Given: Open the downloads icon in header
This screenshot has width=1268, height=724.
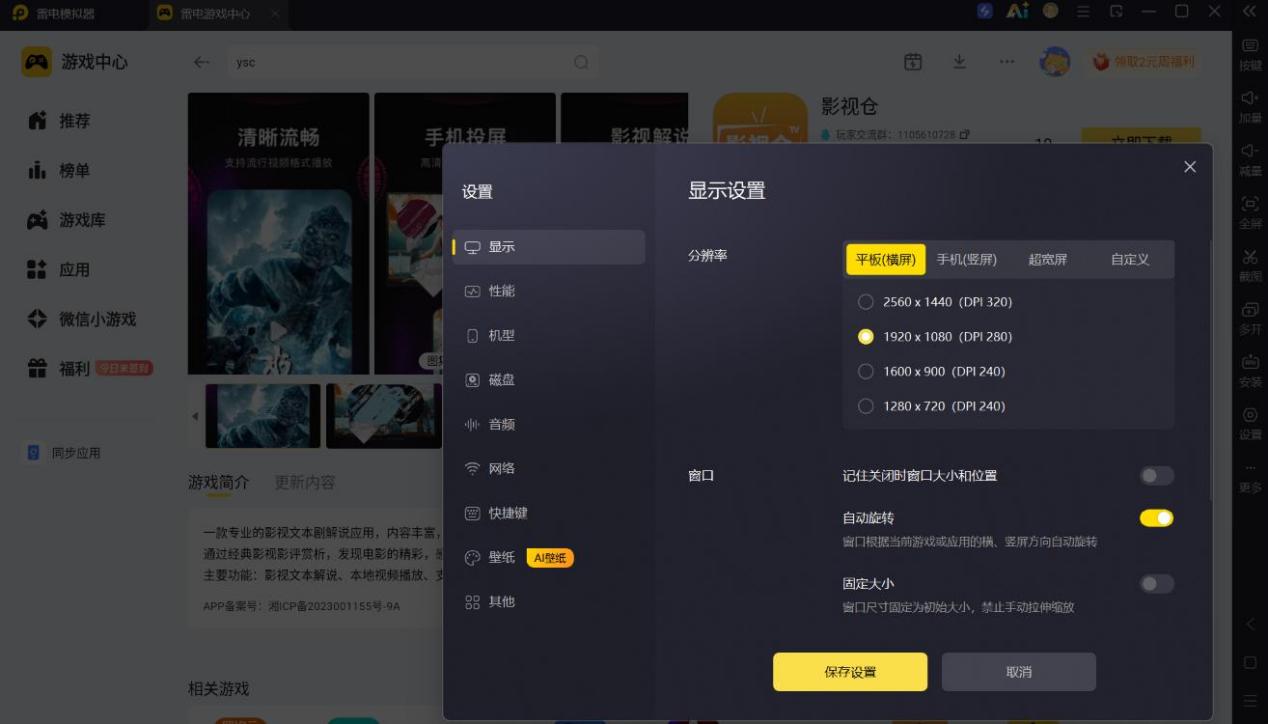Looking at the screenshot, I should pyautogui.click(x=960, y=62).
